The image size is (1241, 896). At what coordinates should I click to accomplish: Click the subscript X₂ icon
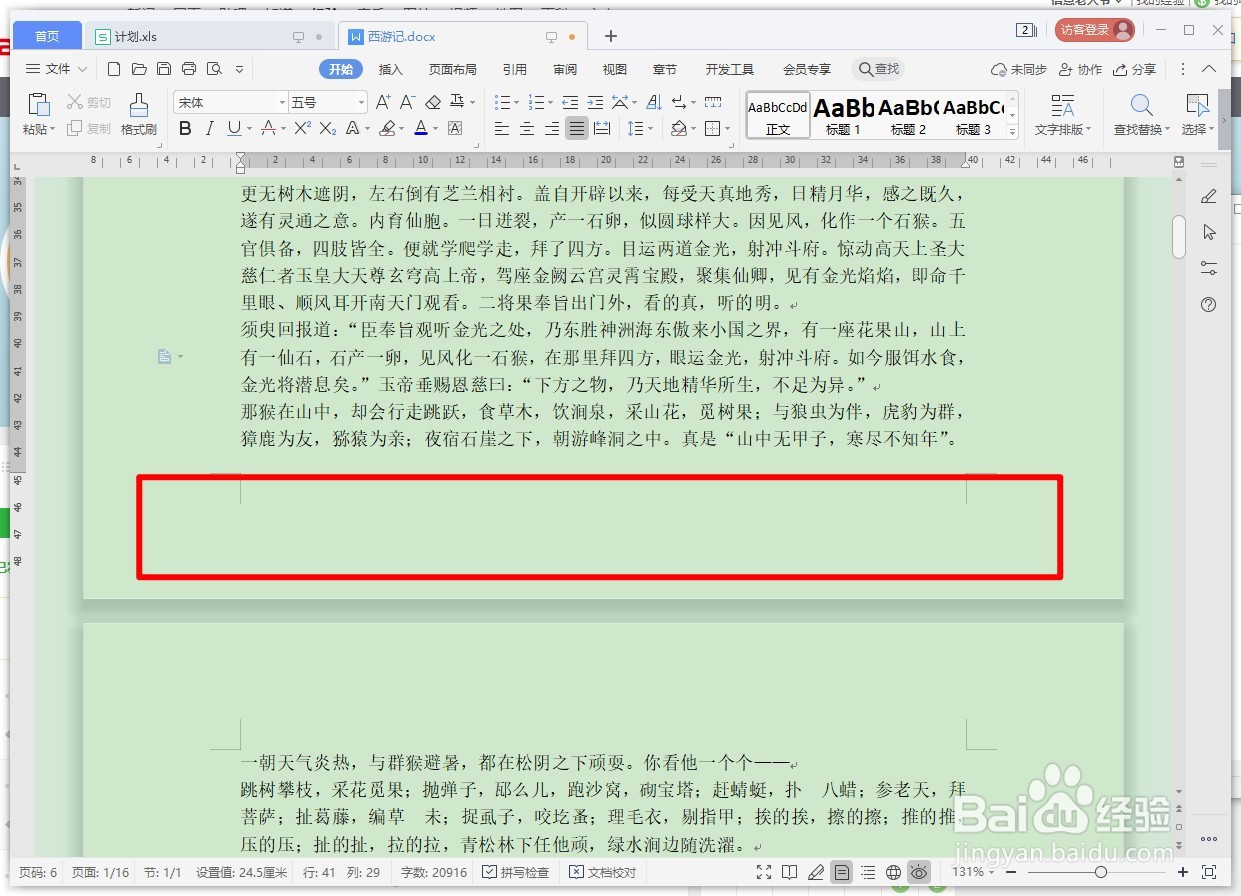pyautogui.click(x=327, y=128)
